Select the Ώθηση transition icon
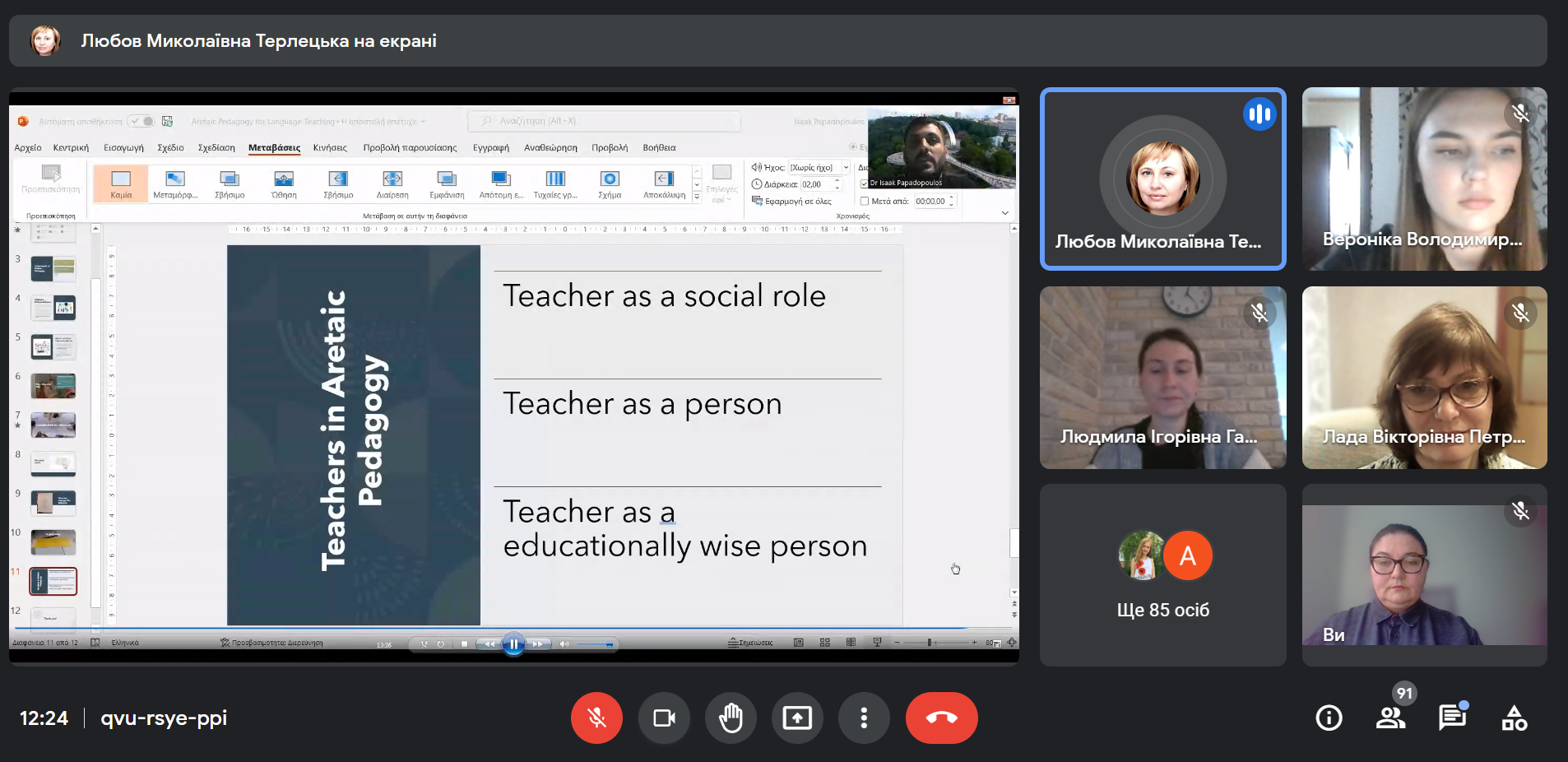 (x=284, y=184)
